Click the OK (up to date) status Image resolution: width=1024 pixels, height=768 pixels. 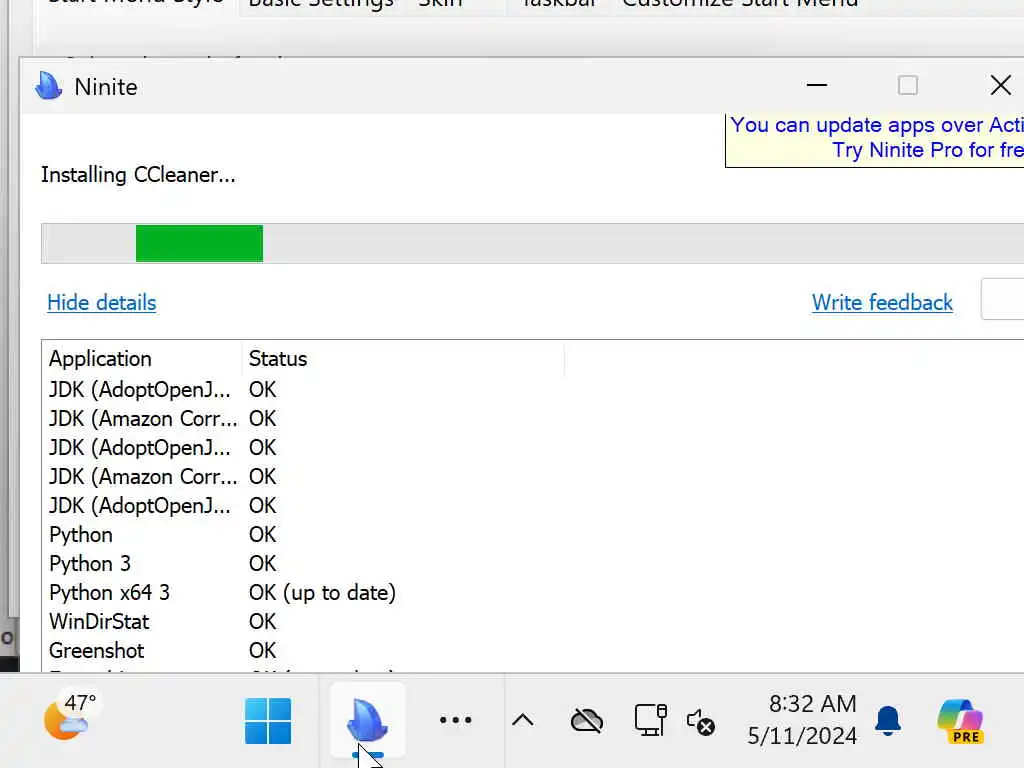pos(323,592)
